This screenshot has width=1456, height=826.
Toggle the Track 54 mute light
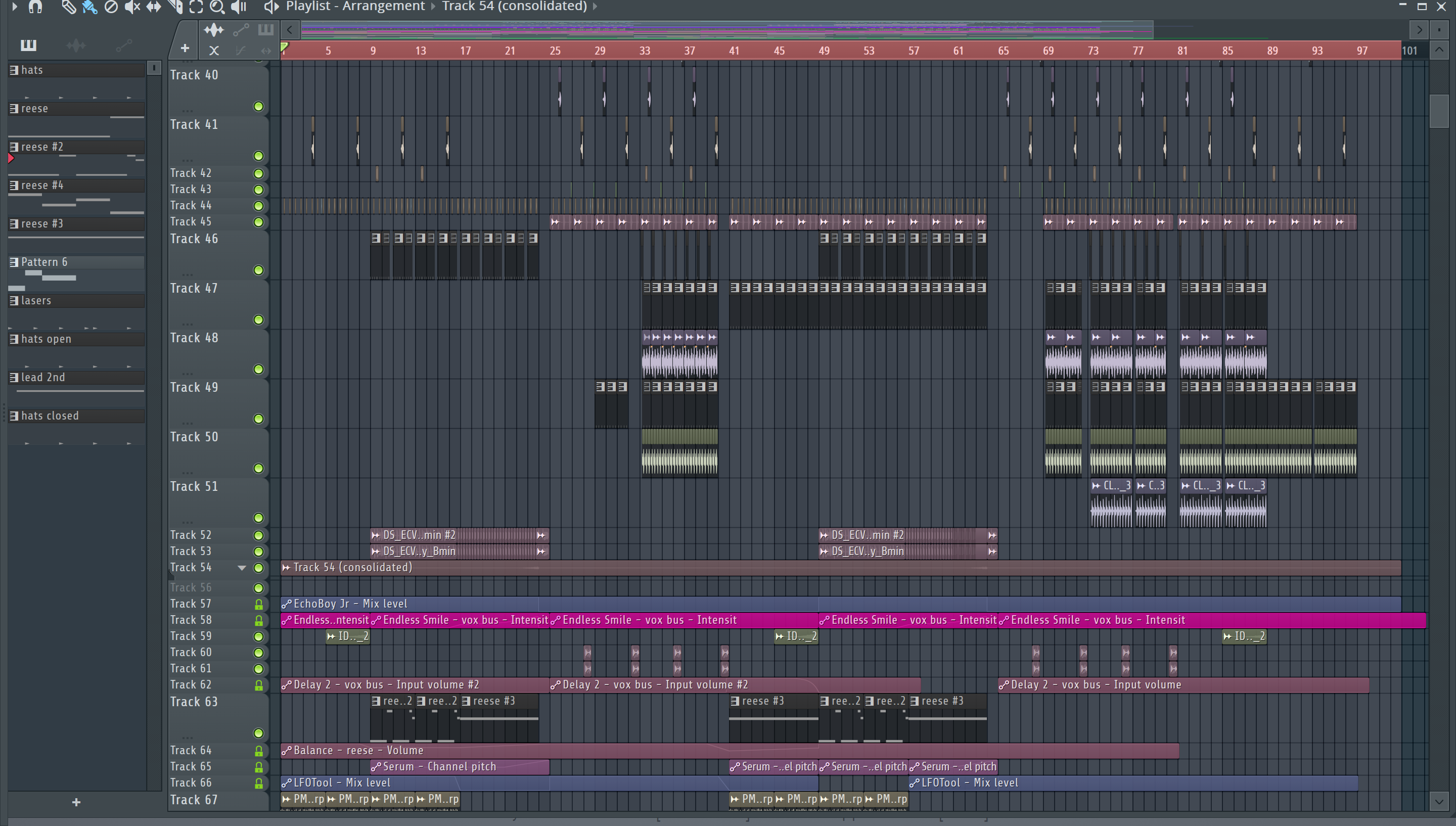tap(259, 568)
